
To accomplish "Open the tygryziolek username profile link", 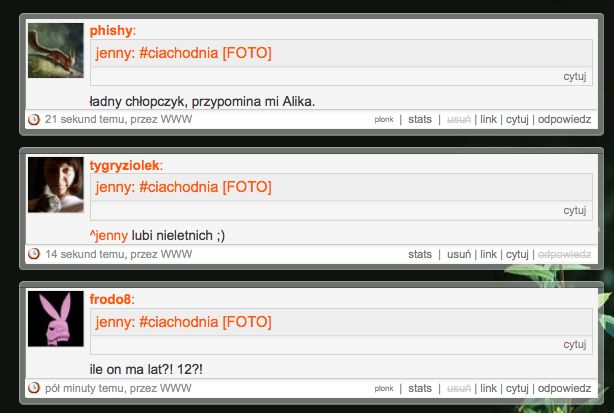I will pos(125,165).
